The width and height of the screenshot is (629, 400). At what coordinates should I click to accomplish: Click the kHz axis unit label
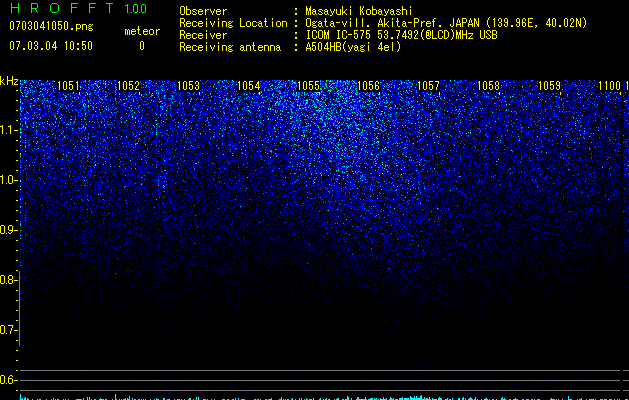(9, 81)
